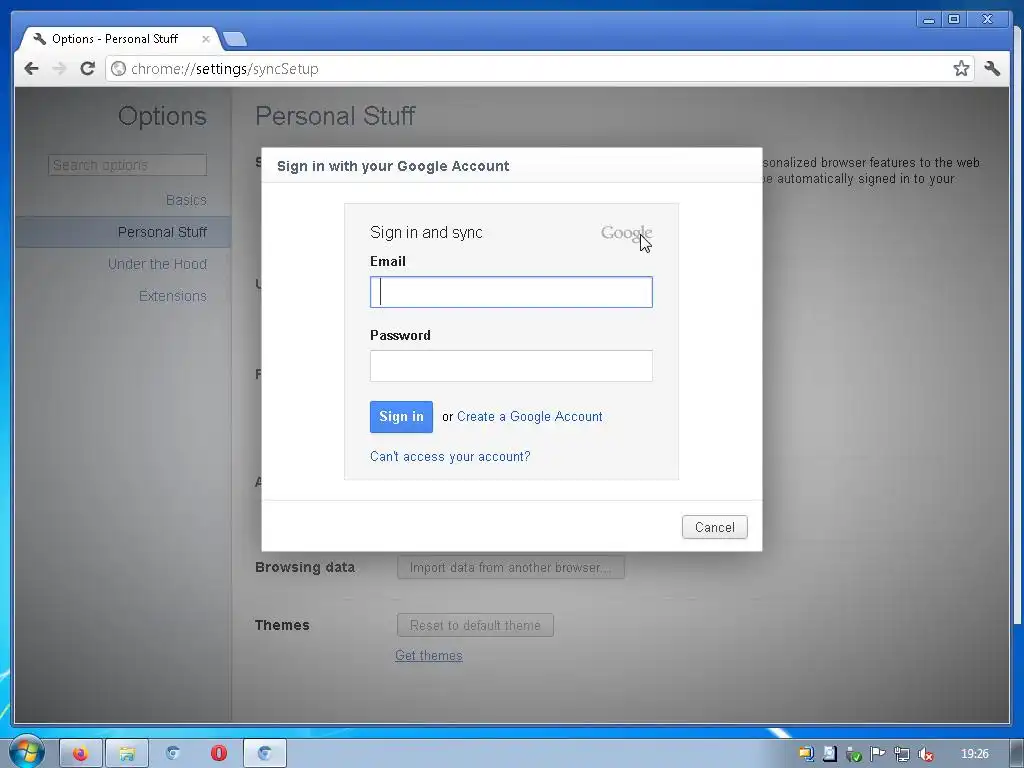Reload the page with the refresh icon
The height and width of the screenshot is (768, 1024).
pyautogui.click(x=88, y=69)
